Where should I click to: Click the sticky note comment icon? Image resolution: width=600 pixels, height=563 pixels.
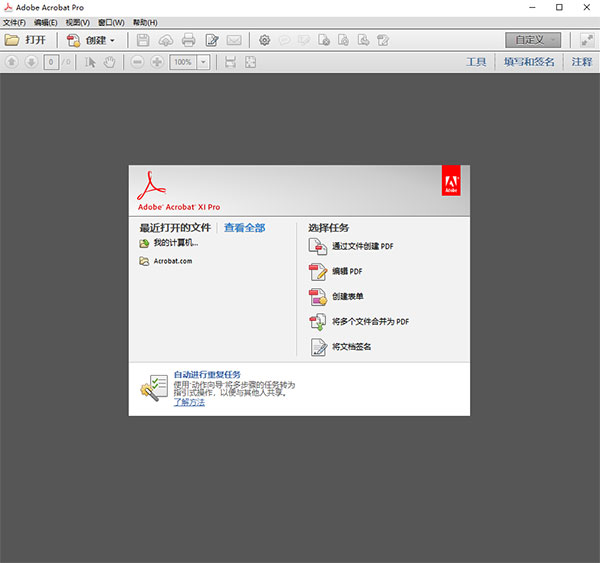284,40
